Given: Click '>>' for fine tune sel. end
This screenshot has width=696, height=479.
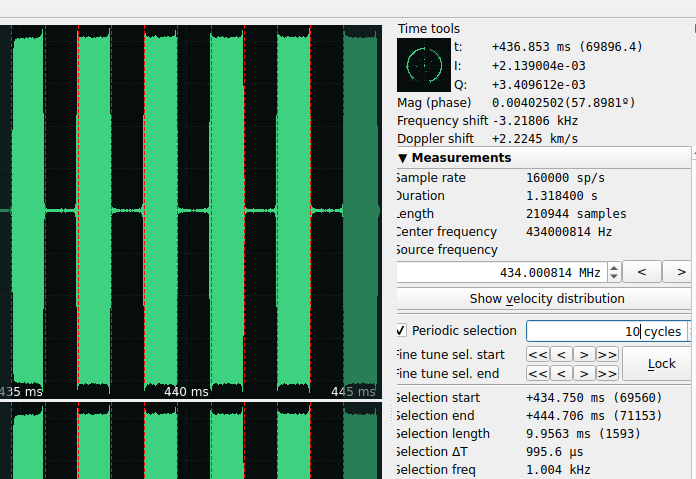Looking at the screenshot, I should (x=607, y=373).
